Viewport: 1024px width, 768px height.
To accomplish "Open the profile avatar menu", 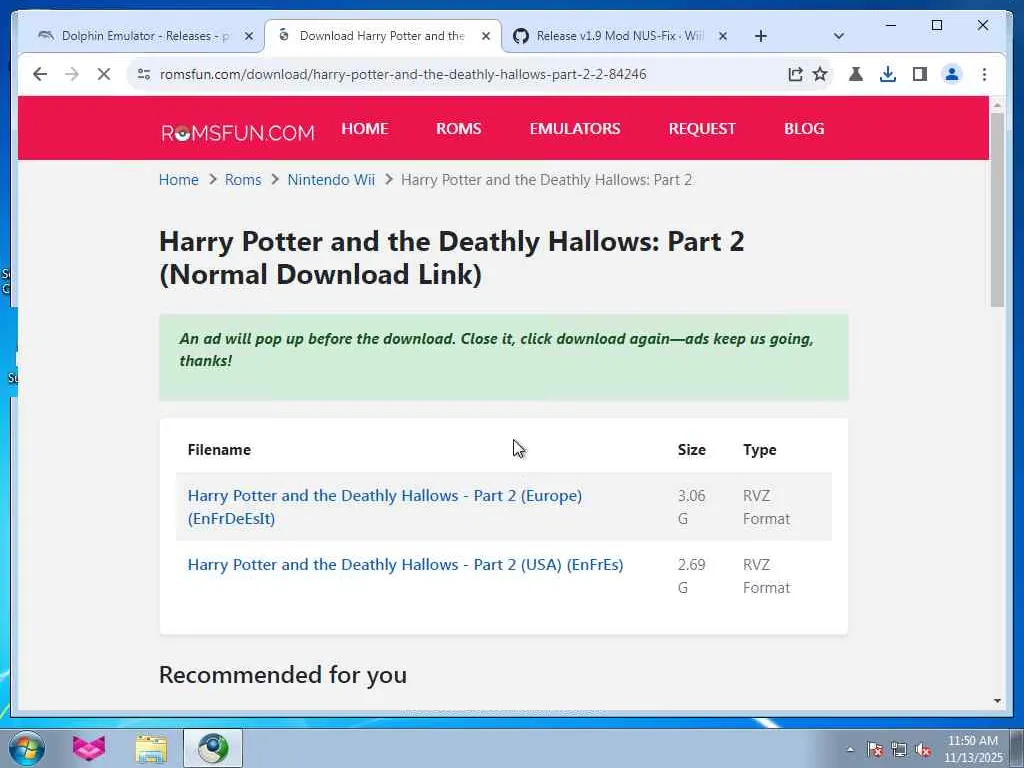I will pyautogui.click(x=952, y=74).
